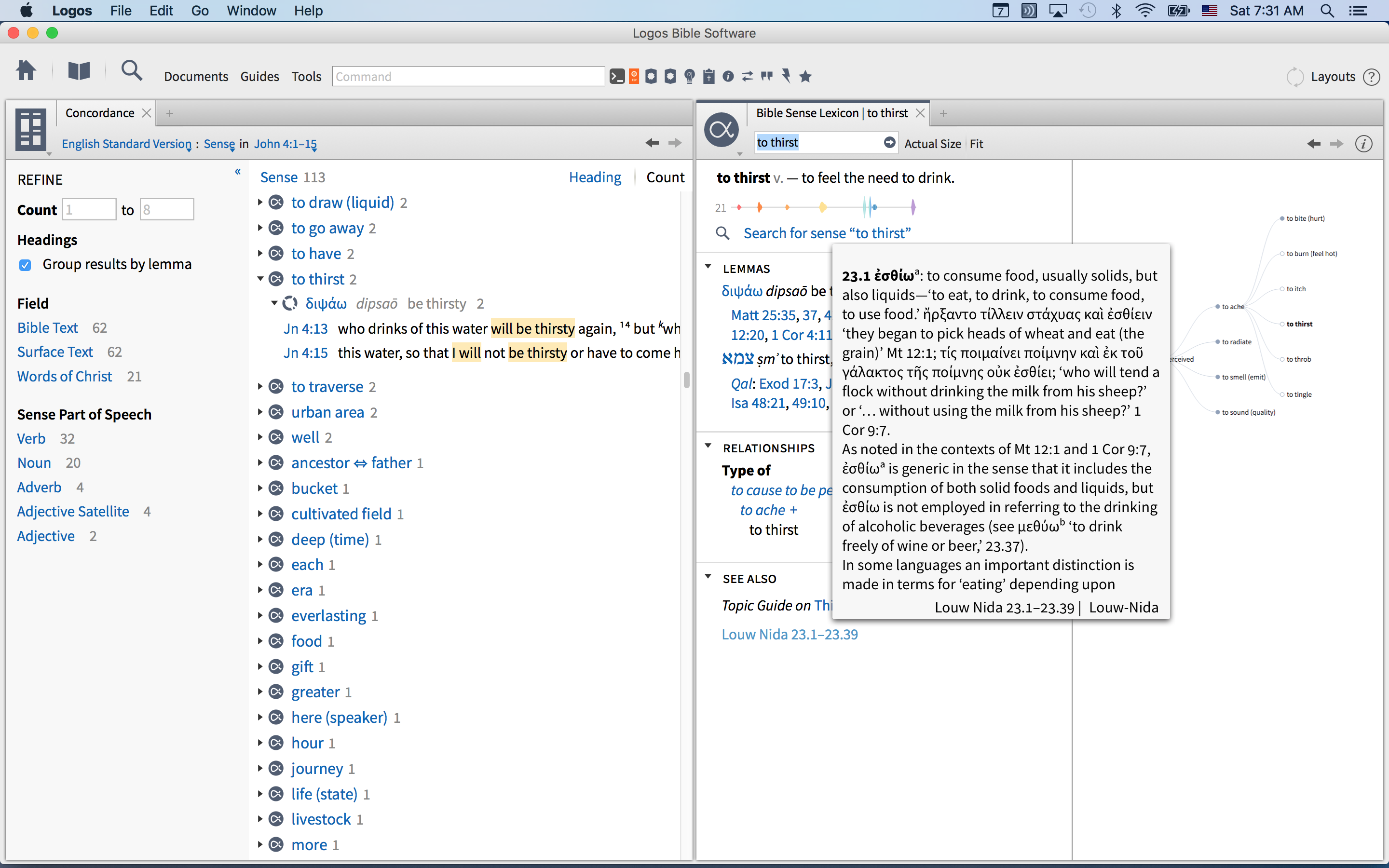Click the sync refresh icon beside Layouts

pos(1295,77)
